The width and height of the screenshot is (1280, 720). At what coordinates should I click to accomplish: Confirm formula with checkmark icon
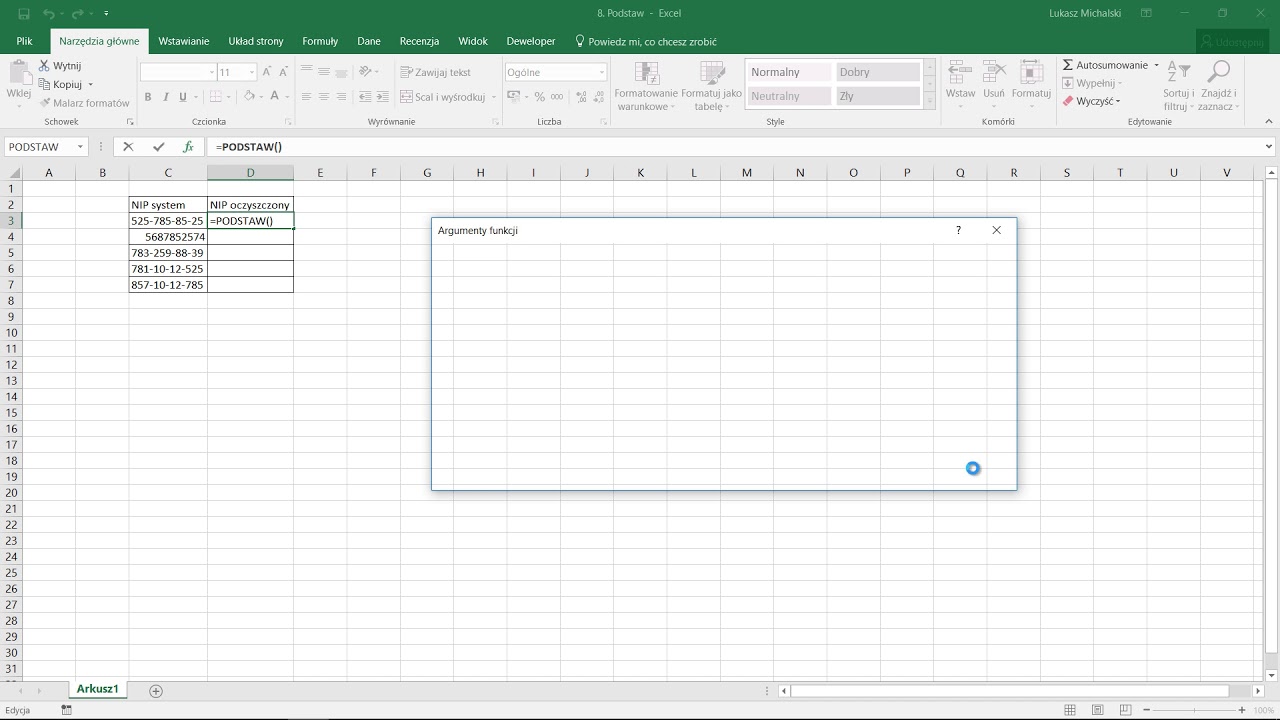click(x=158, y=147)
